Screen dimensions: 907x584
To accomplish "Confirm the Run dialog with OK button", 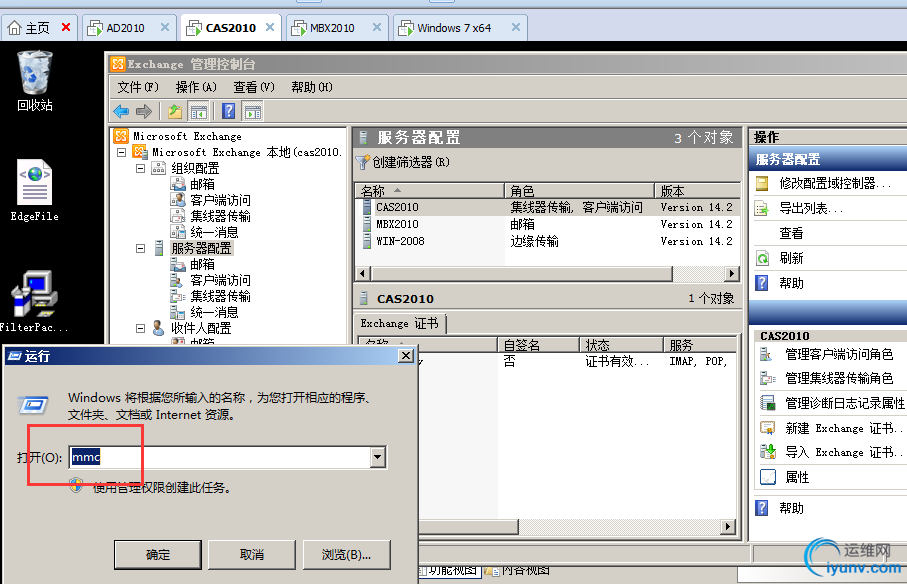I will tap(158, 555).
